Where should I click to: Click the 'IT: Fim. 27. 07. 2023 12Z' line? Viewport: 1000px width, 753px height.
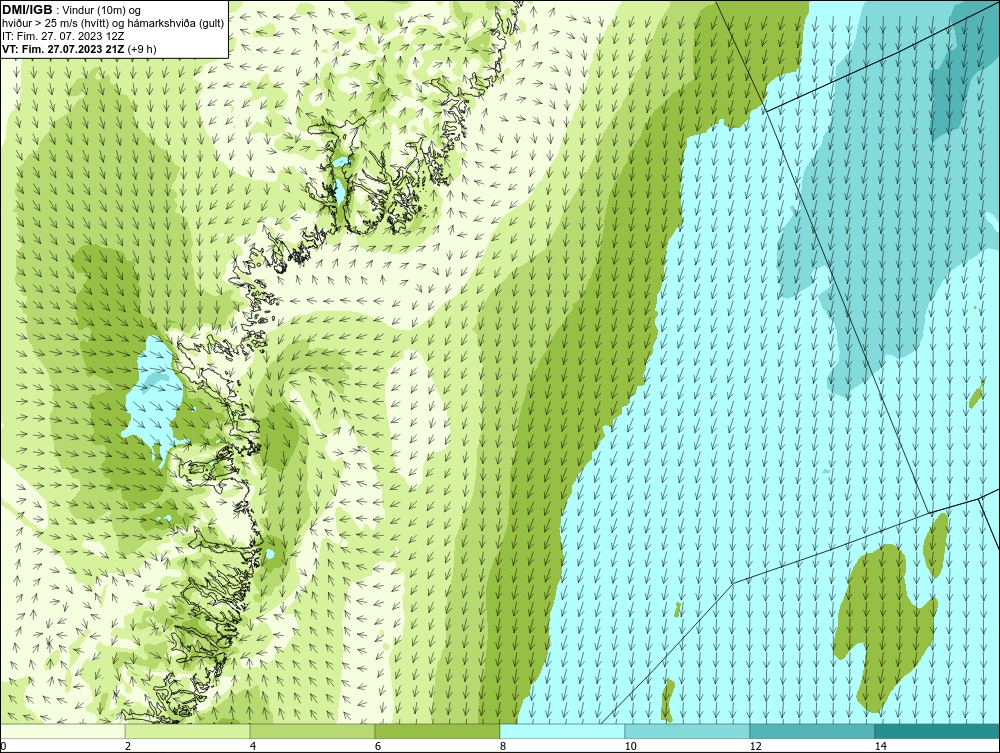(x=63, y=36)
